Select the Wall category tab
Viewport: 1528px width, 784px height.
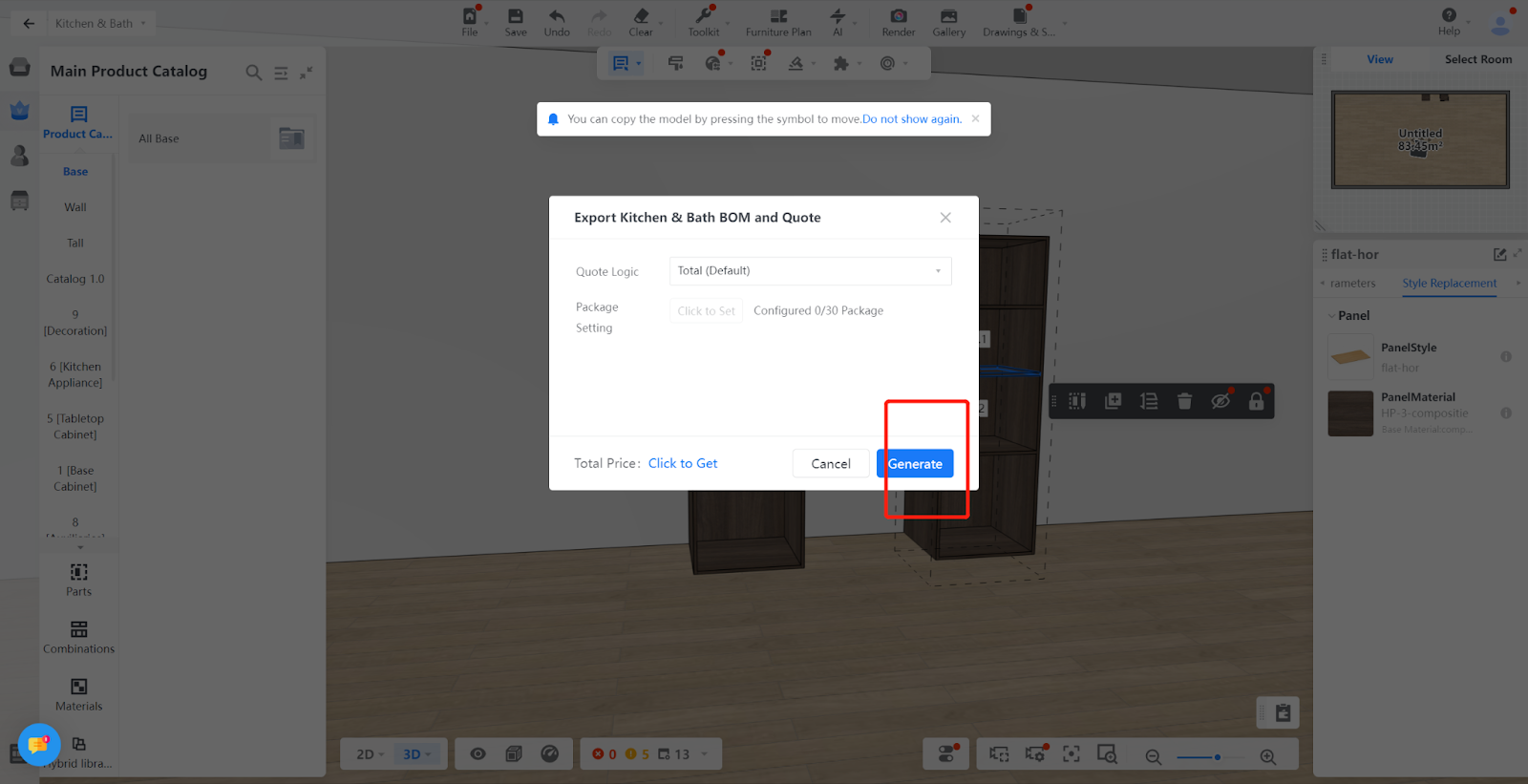[x=75, y=207]
